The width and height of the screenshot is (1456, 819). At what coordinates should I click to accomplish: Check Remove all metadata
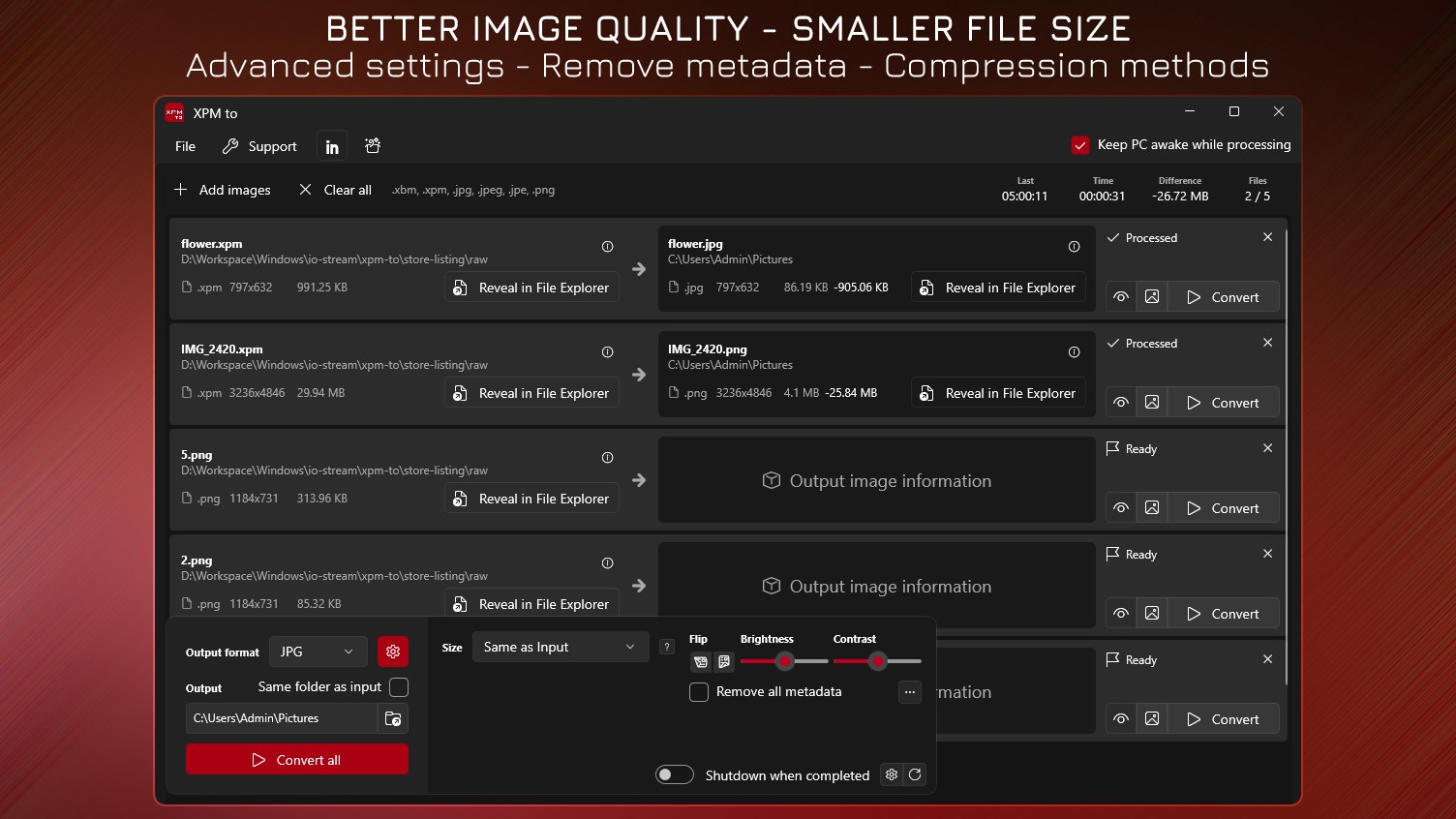(x=699, y=692)
